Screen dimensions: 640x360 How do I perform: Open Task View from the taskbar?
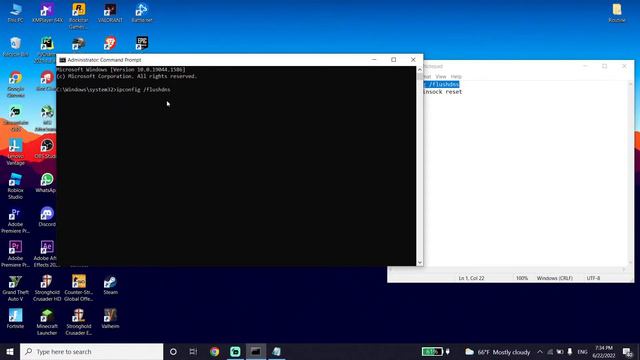pos(193,351)
